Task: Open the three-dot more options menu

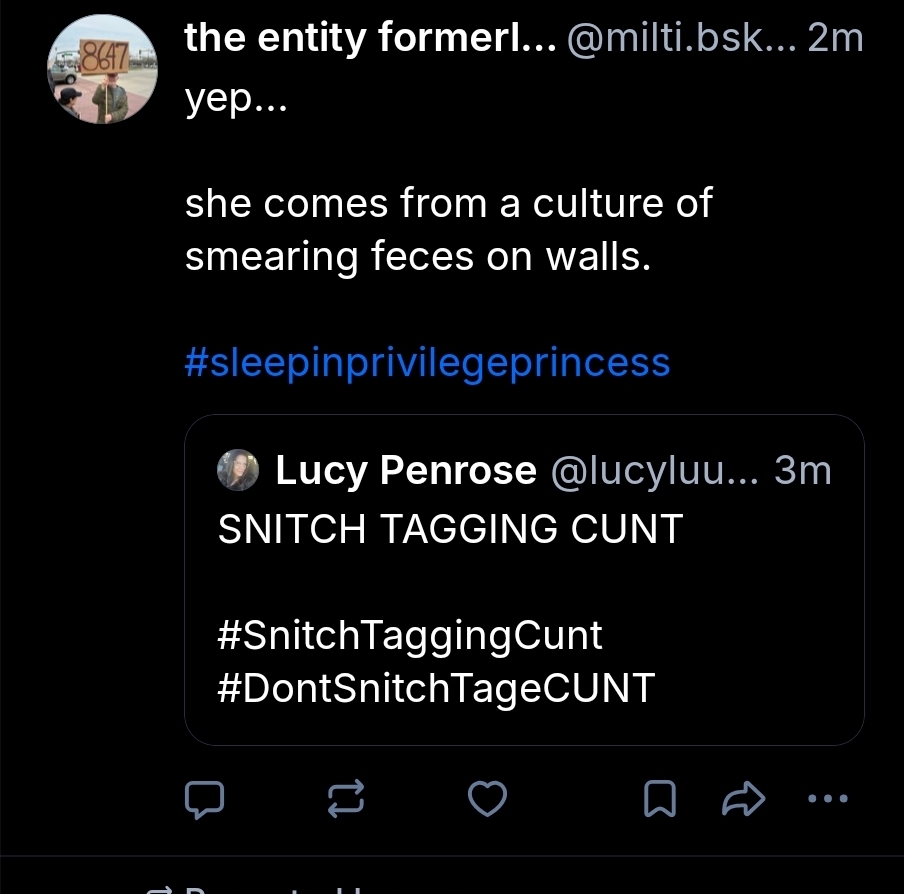Action: click(x=830, y=799)
